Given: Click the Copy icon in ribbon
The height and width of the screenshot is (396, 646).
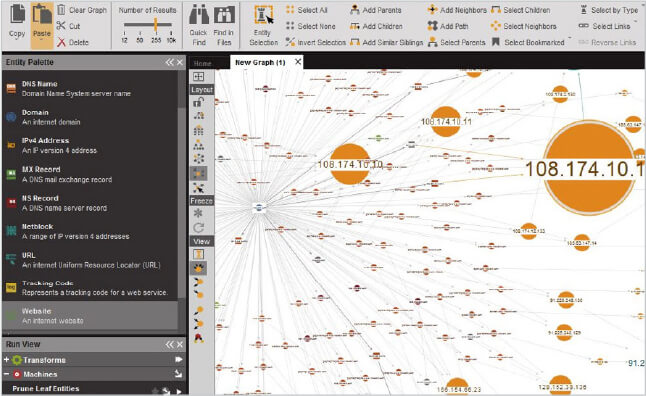Looking at the screenshot, I should 17,14.
